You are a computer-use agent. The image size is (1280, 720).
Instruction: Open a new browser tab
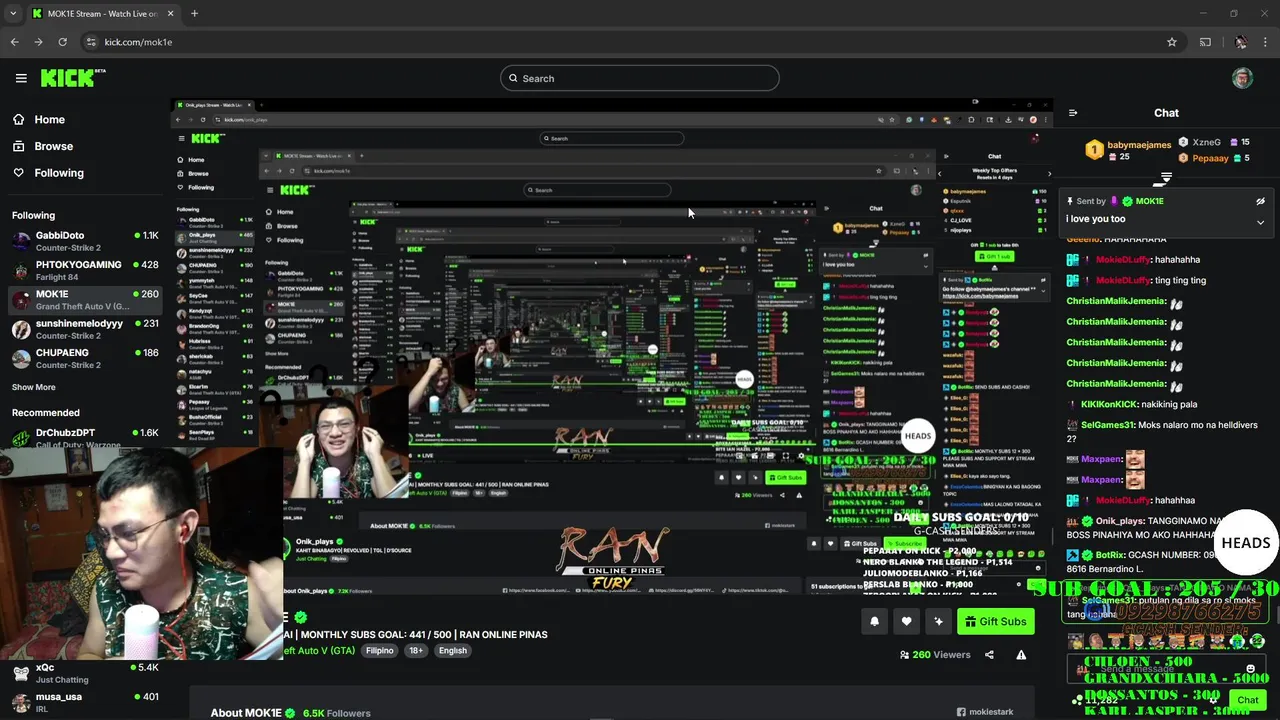(194, 14)
